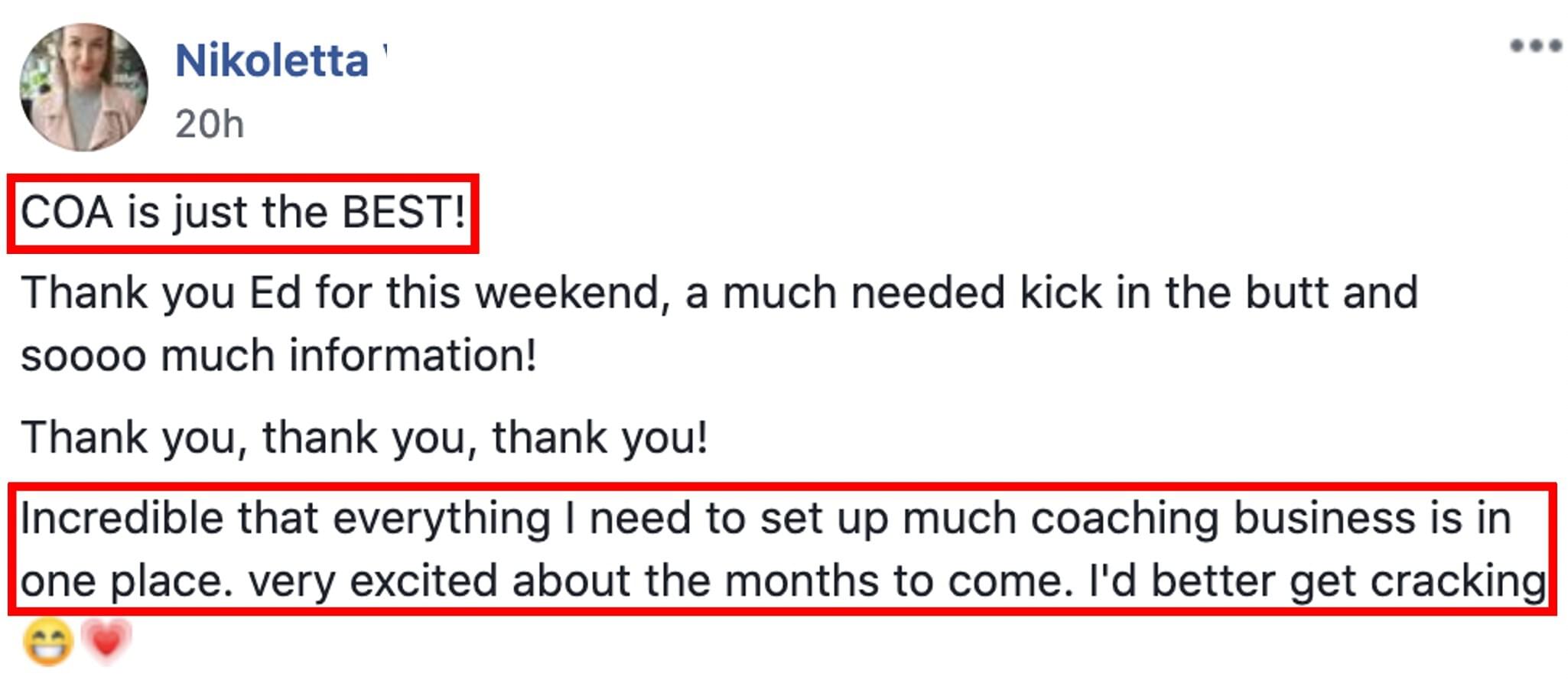The image size is (1568, 690).
Task: Click the red heart emoji
Action: tap(106, 640)
